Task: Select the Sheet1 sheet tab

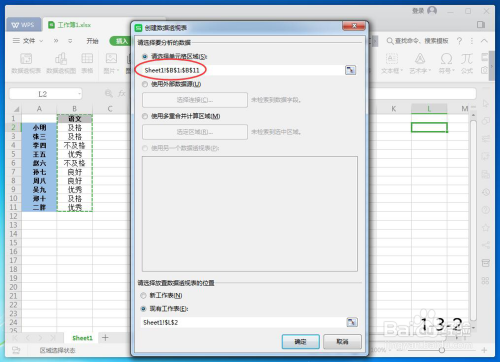Action: point(82,338)
